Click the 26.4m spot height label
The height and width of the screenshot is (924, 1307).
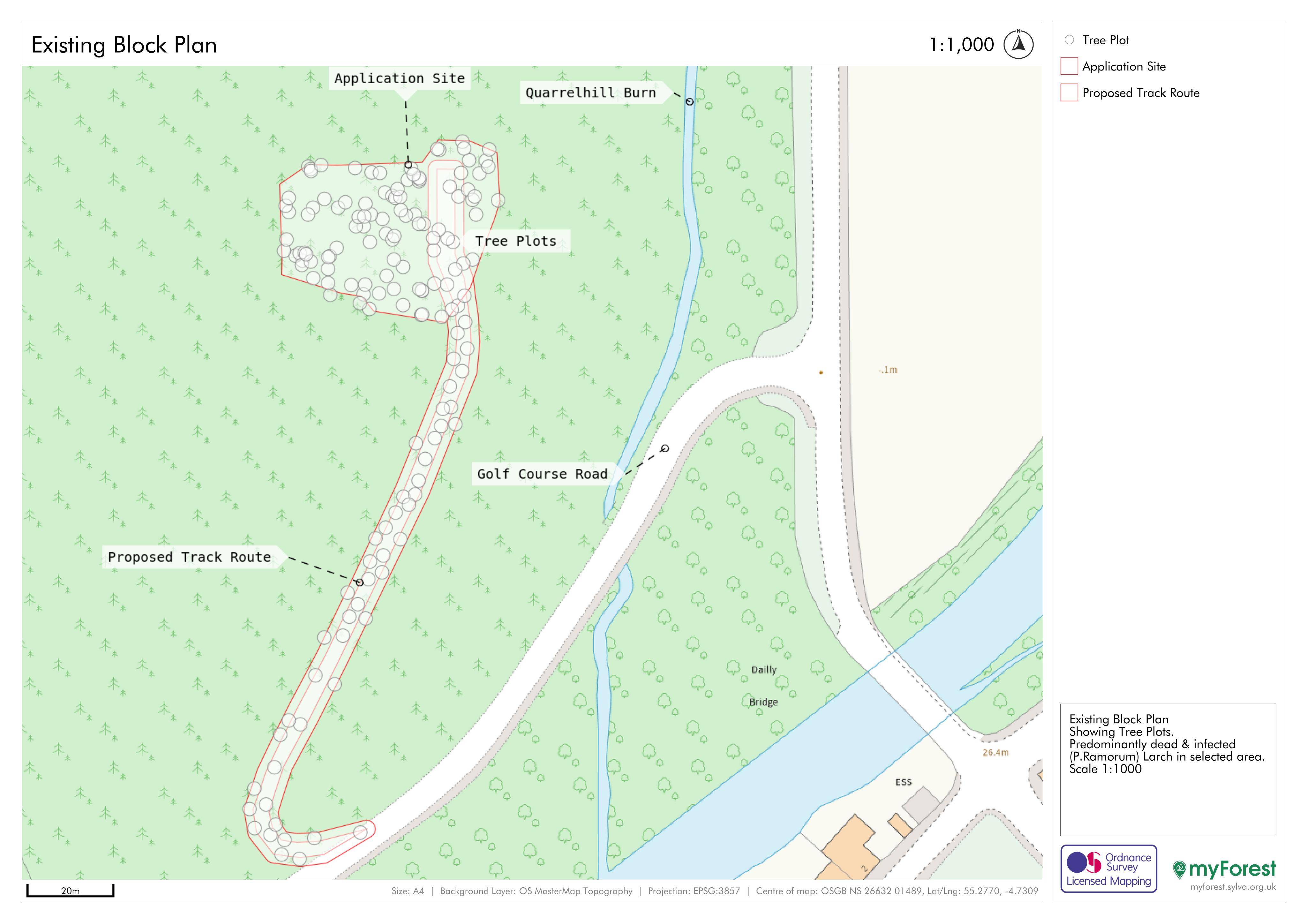coord(996,753)
